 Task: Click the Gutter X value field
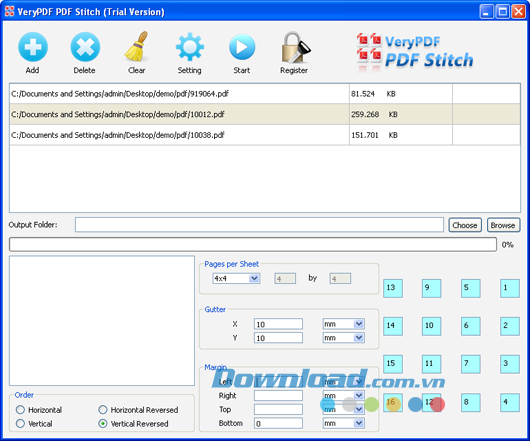point(278,324)
